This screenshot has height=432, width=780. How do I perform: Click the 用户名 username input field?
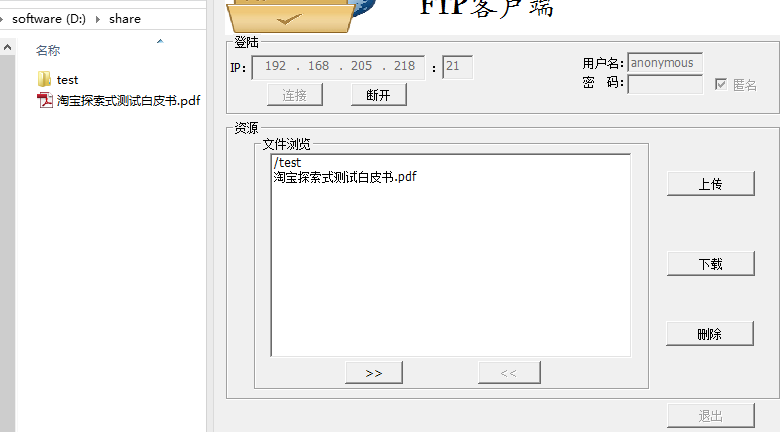665,63
